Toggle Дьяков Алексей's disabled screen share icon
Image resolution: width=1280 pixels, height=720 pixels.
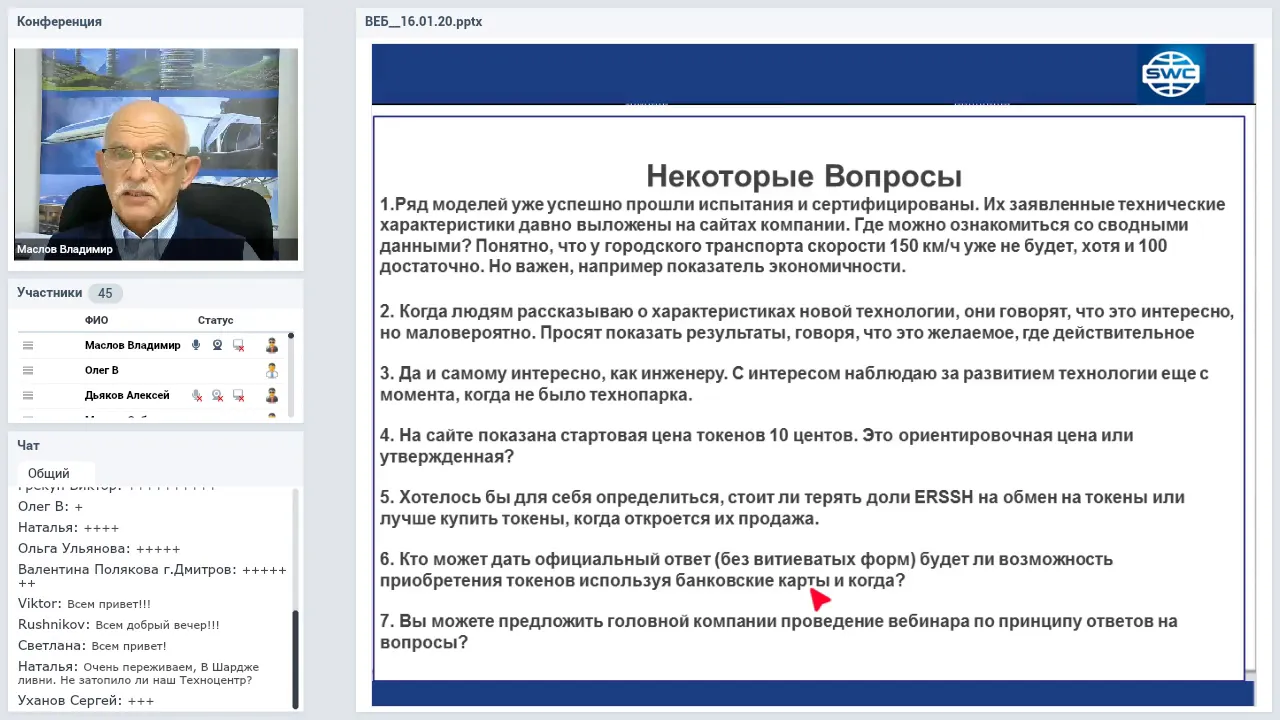point(239,396)
